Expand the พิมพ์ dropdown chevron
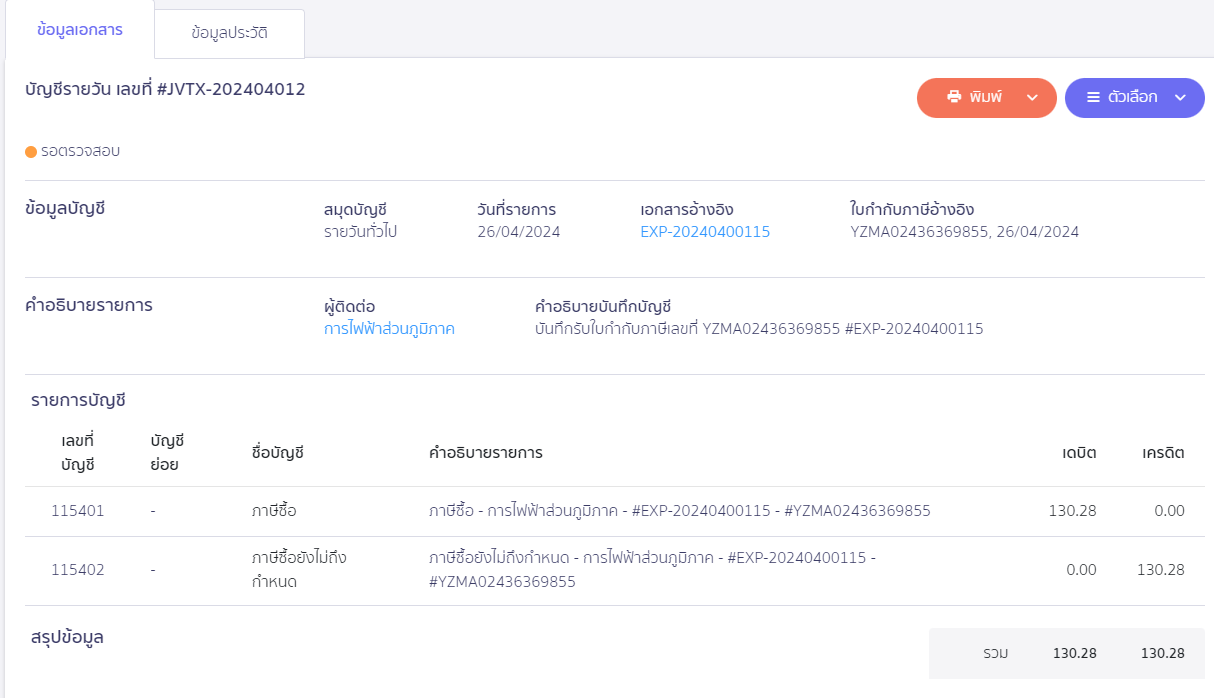1214x698 pixels. pyautogui.click(x=1032, y=98)
